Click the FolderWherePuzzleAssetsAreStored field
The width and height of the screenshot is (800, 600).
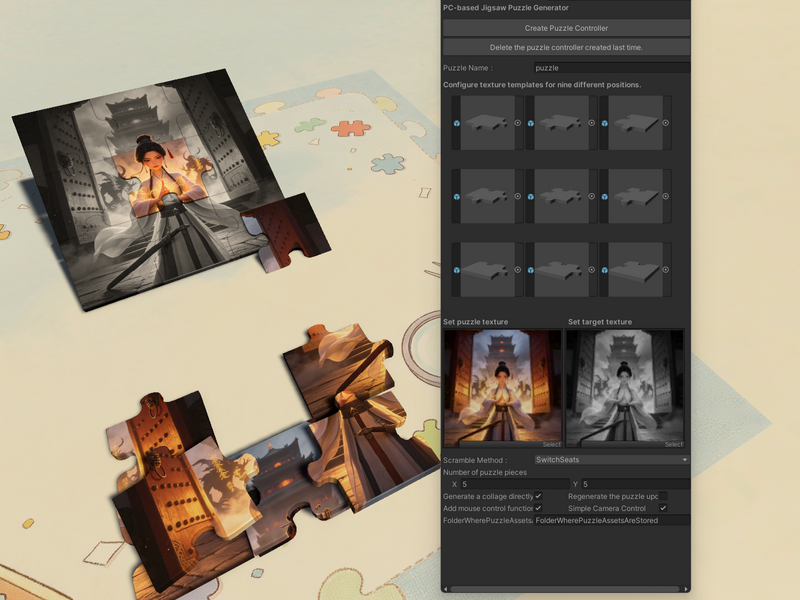pyautogui.click(x=612, y=520)
